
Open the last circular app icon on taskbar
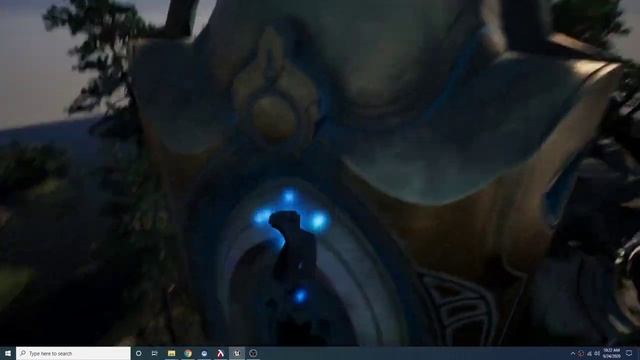point(253,353)
